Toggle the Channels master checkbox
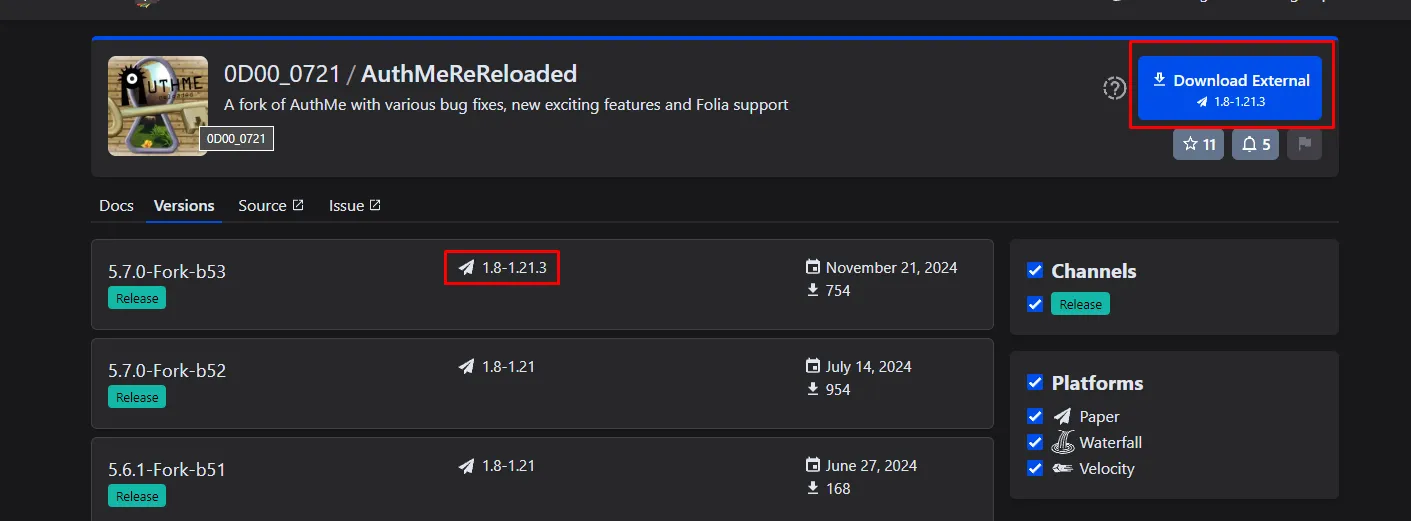Screen dimensions: 1411x521 coord(1035,270)
